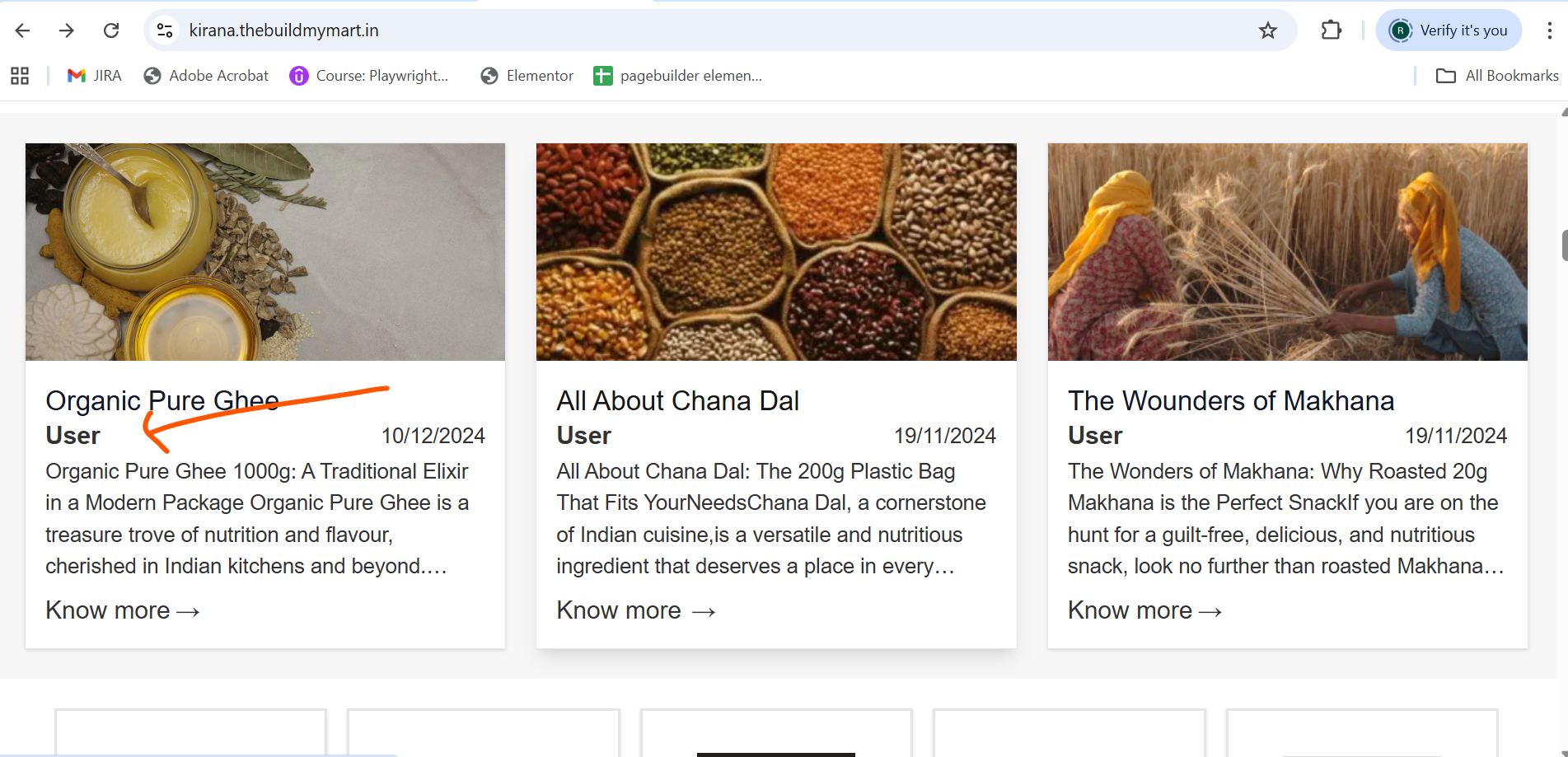Open the Extensions puzzle icon

tap(1332, 30)
